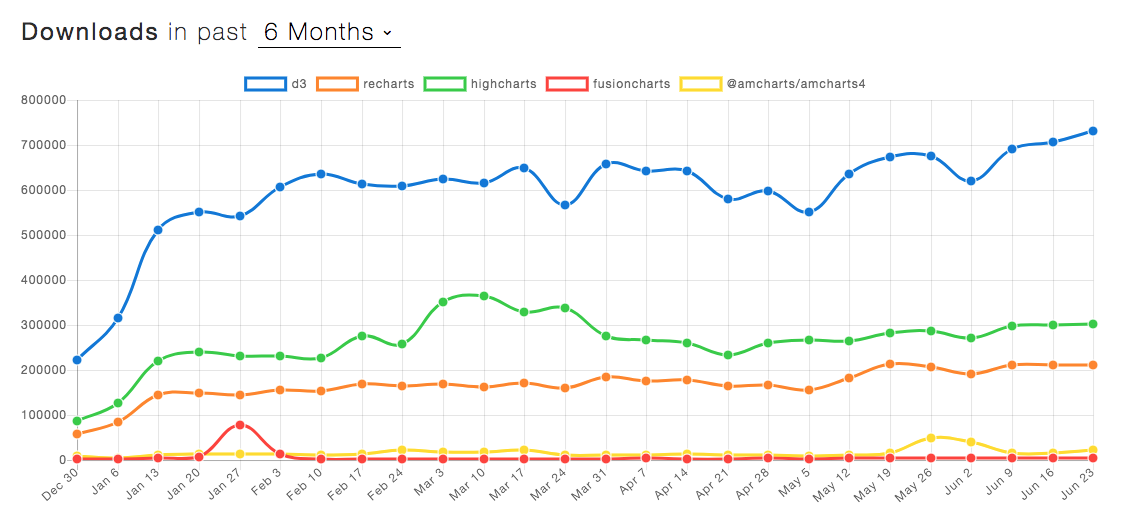Click the amcharts4 peak point at May 26
1136x525 pixels.
click(x=931, y=438)
